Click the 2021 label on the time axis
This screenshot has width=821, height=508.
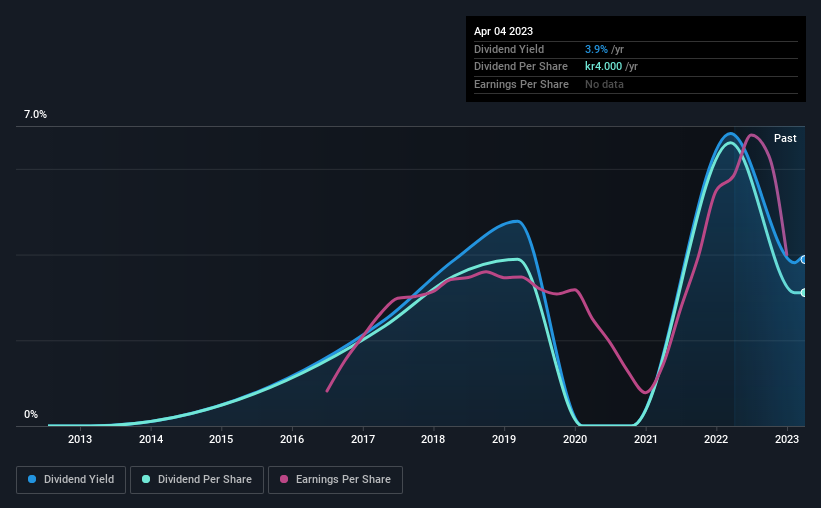tap(646, 439)
